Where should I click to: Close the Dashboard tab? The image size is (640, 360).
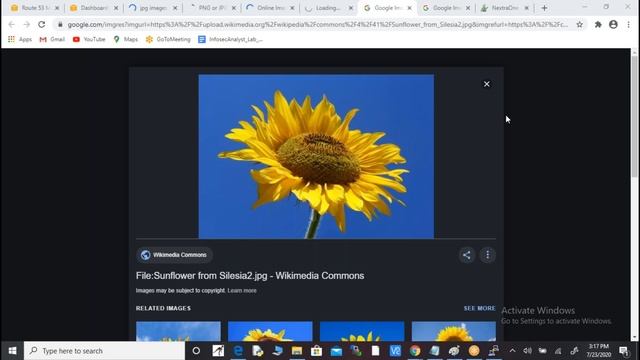tap(116, 8)
